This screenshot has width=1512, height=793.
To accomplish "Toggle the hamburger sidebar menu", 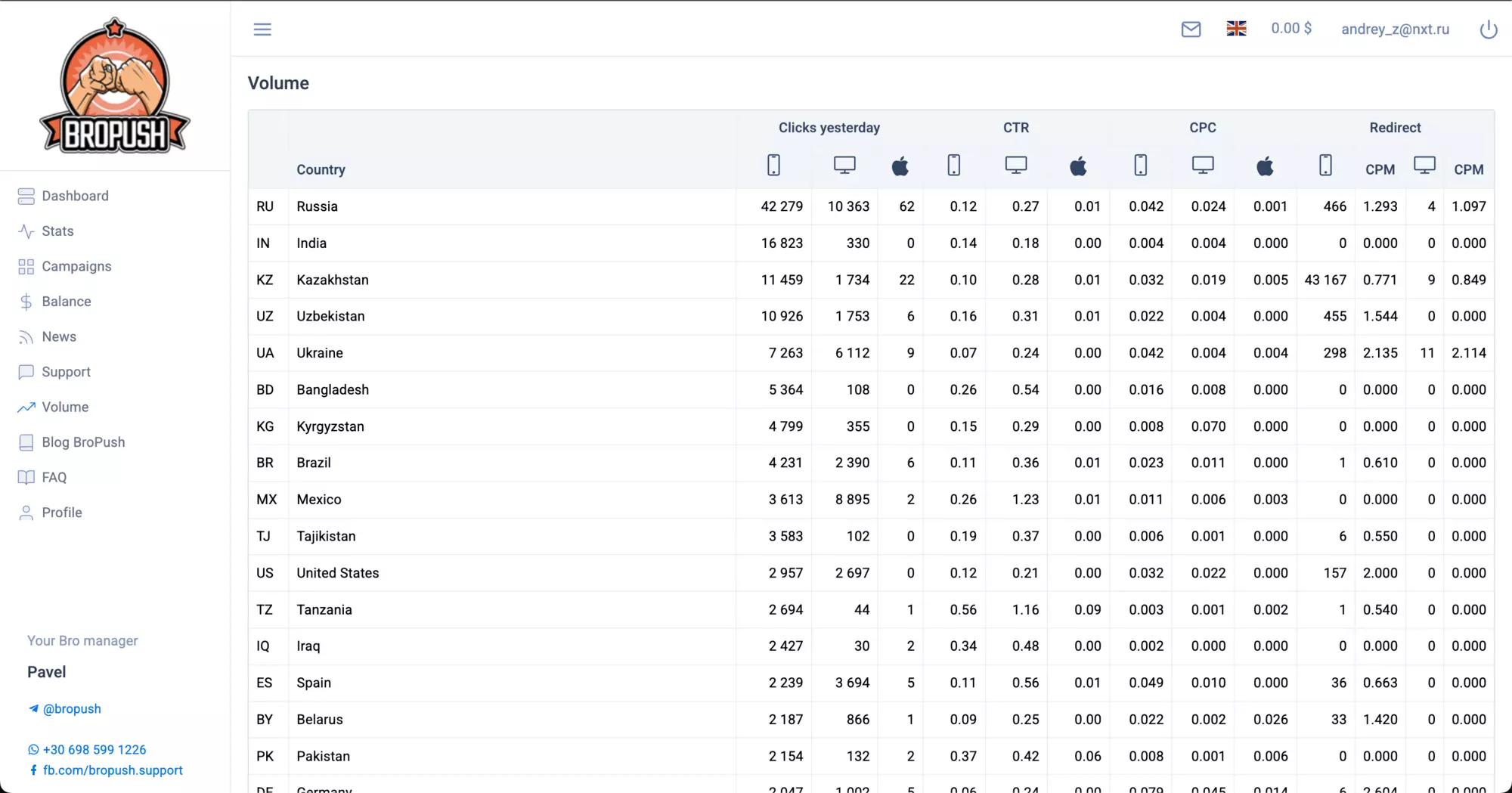I will (x=262, y=29).
